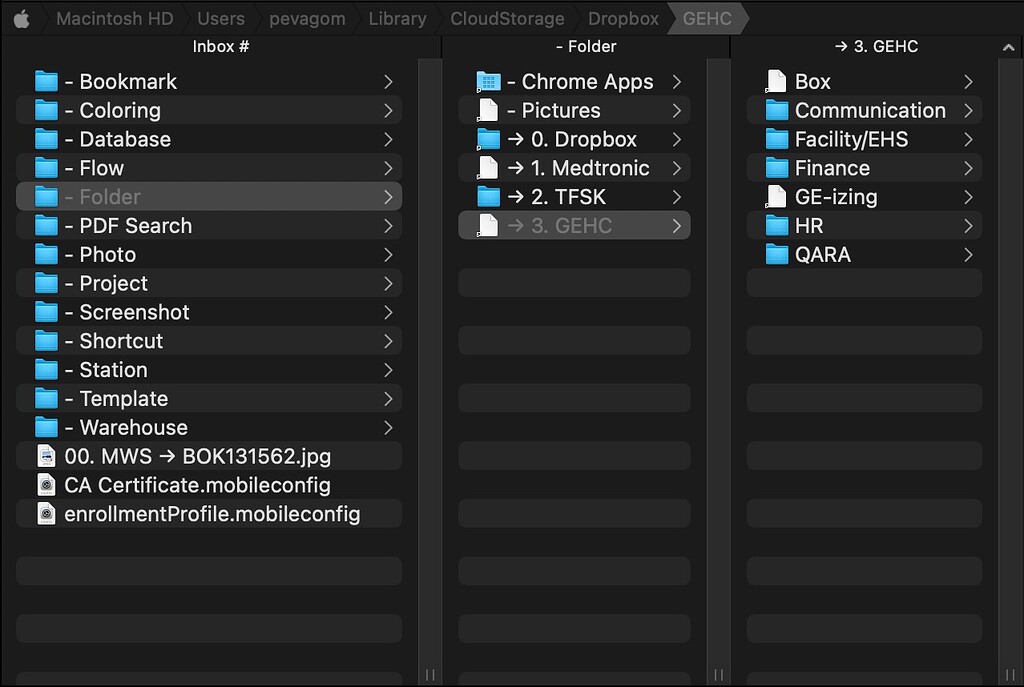1024x687 pixels.
Task: Click the folder icon next to 0. Dropbox
Action: point(487,139)
